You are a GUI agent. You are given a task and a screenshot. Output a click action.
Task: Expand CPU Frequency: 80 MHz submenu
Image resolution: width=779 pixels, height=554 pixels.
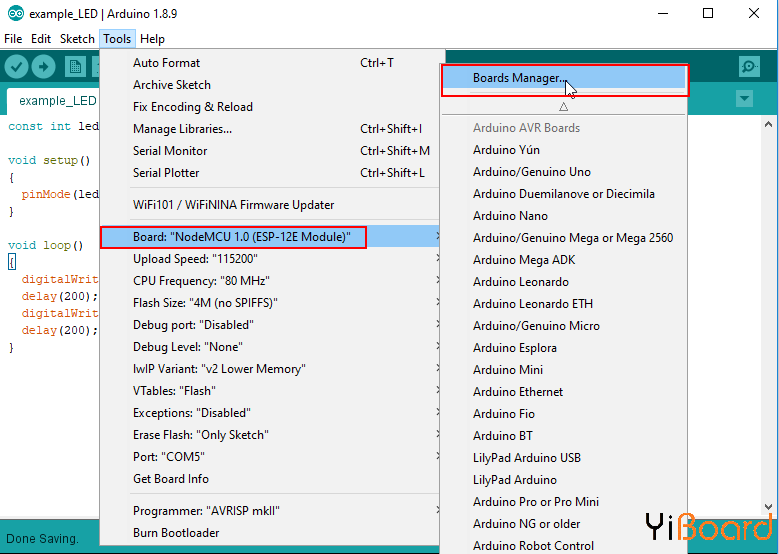pos(270,281)
